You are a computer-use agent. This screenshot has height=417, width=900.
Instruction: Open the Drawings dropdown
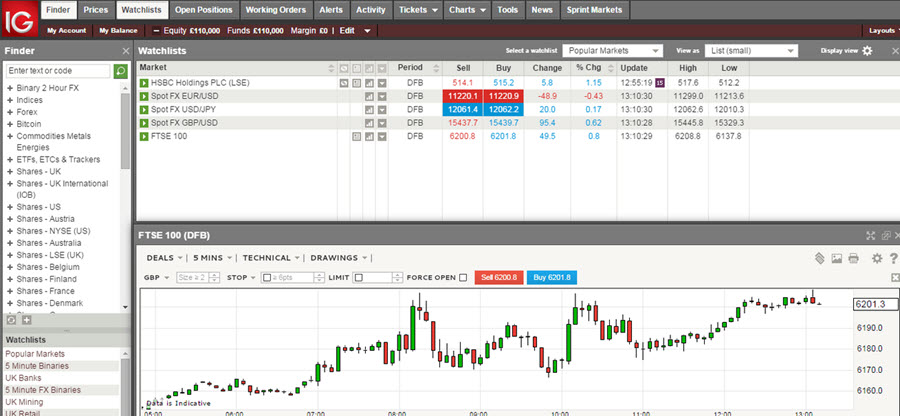click(x=339, y=258)
